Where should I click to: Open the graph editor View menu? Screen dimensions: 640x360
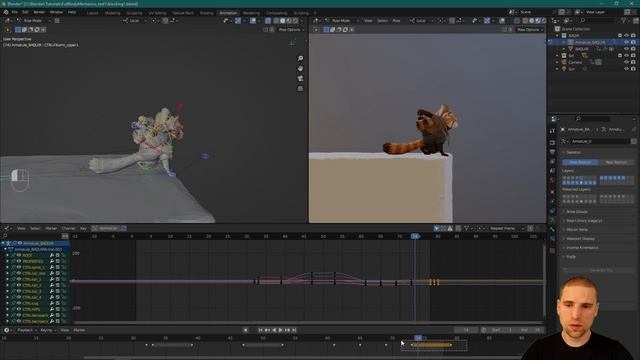click(x=21, y=229)
